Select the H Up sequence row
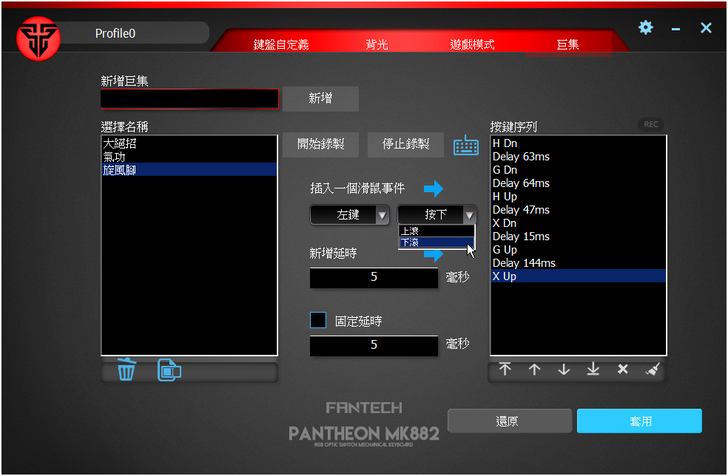728x476 pixels. [x=578, y=196]
